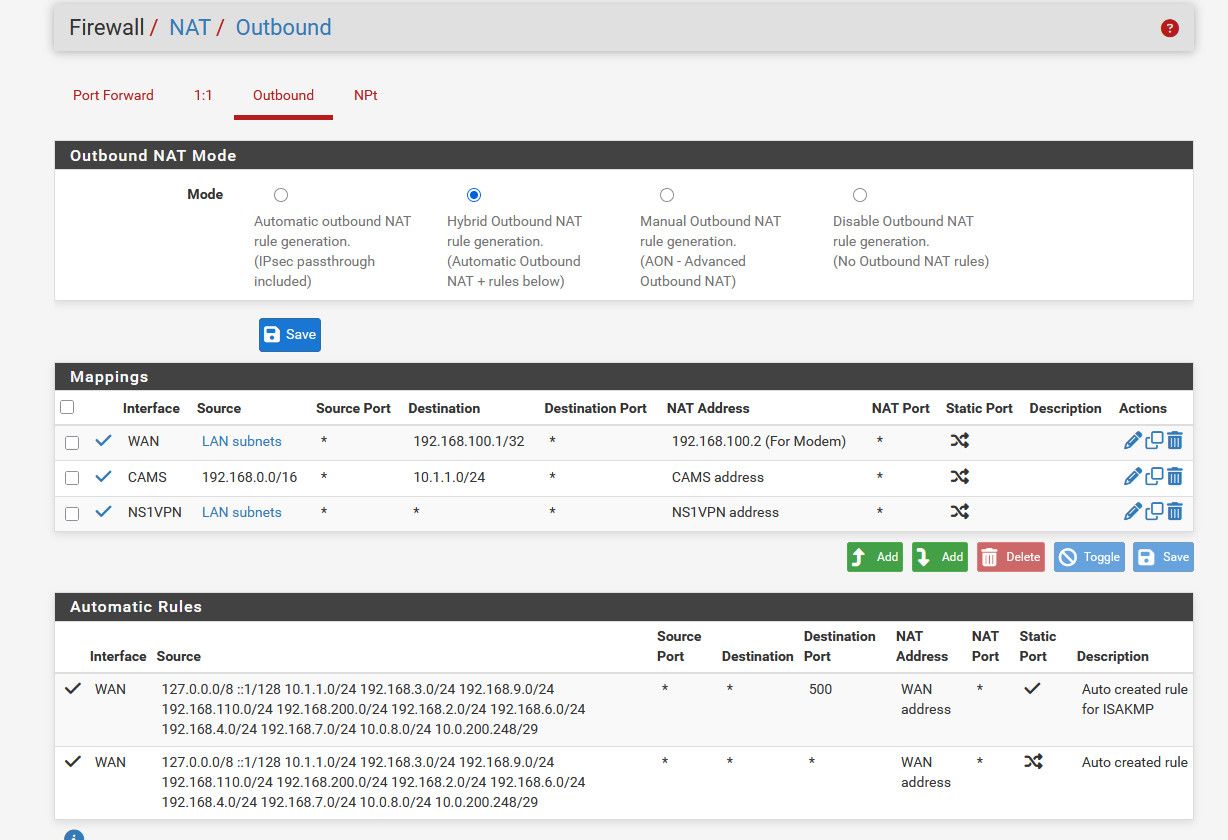Viewport: 1228px width, 840px height.
Task: Check the CAMS mapping row checkbox
Action: click(x=72, y=478)
